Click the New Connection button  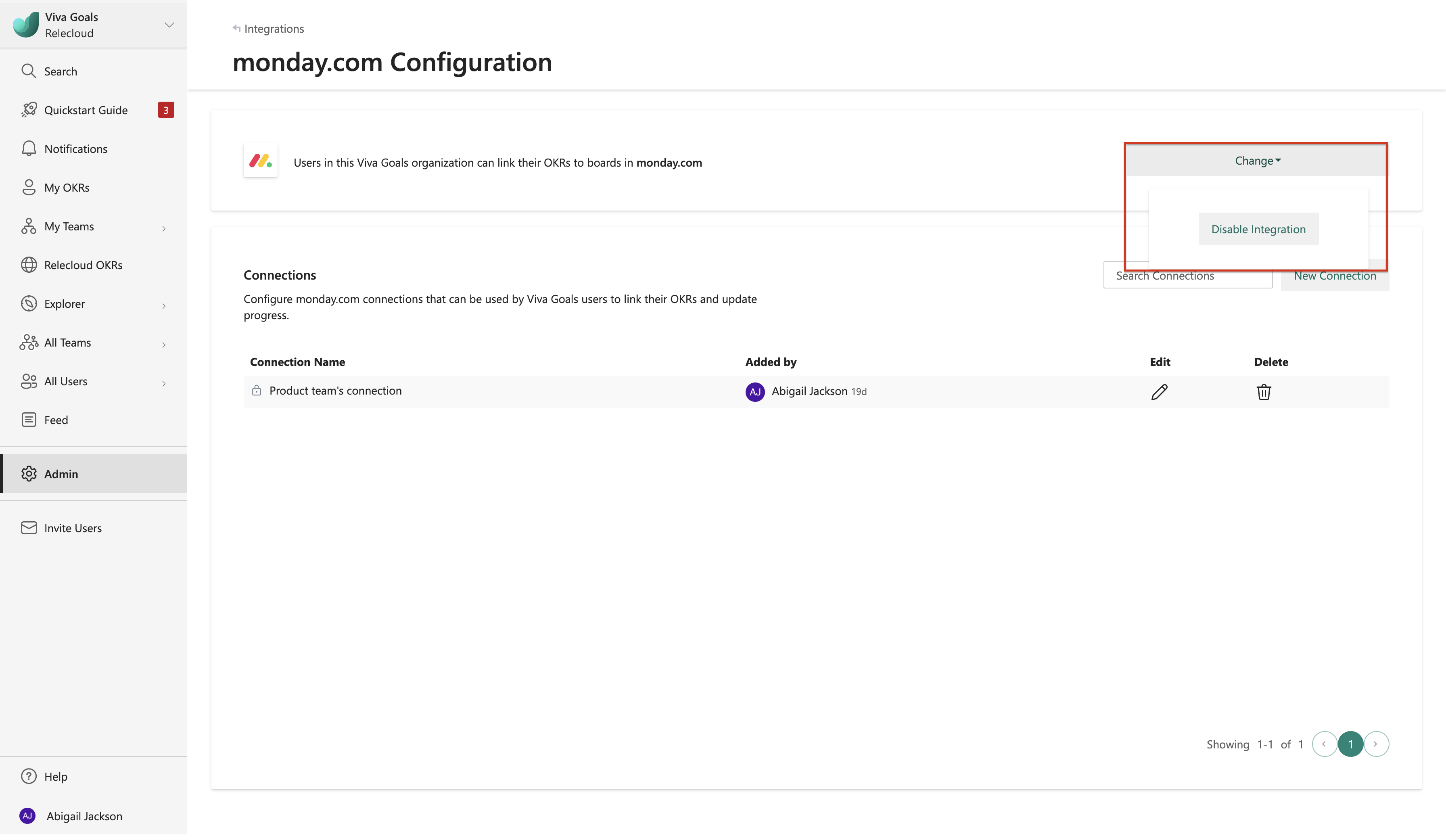[x=1335, y=276]
